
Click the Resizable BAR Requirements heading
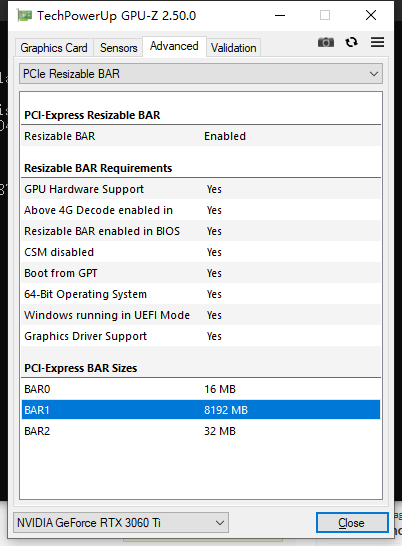(98, 168)
